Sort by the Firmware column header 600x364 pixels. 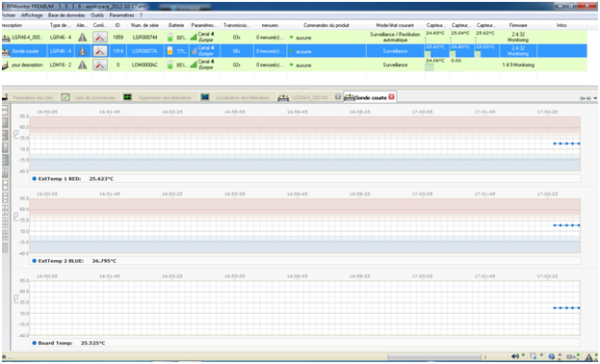[x=518, y=25]
